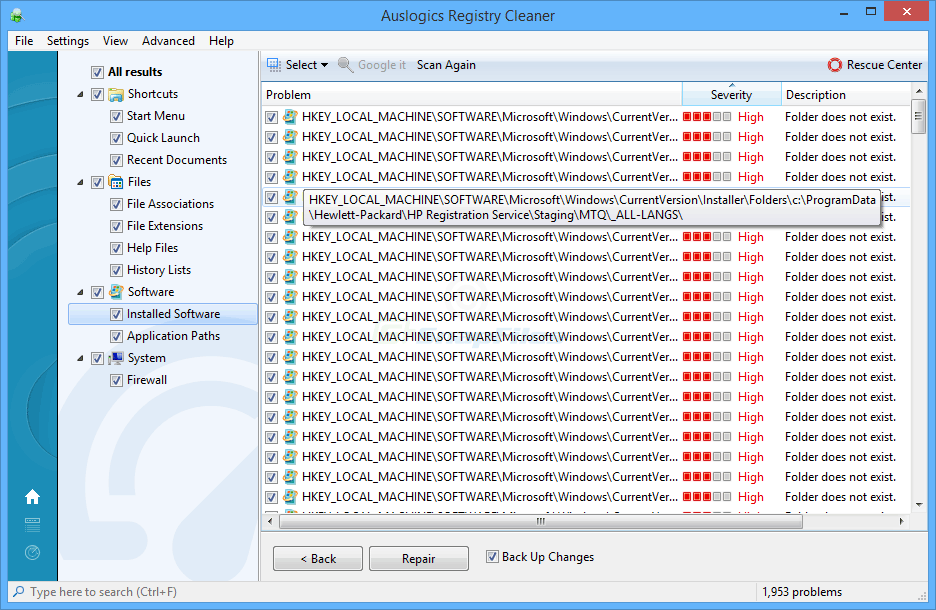Click vertical scrollbar down arrow
Viewport: 936px width, 610px height.
pyautogui.click(x=919, y=505)
